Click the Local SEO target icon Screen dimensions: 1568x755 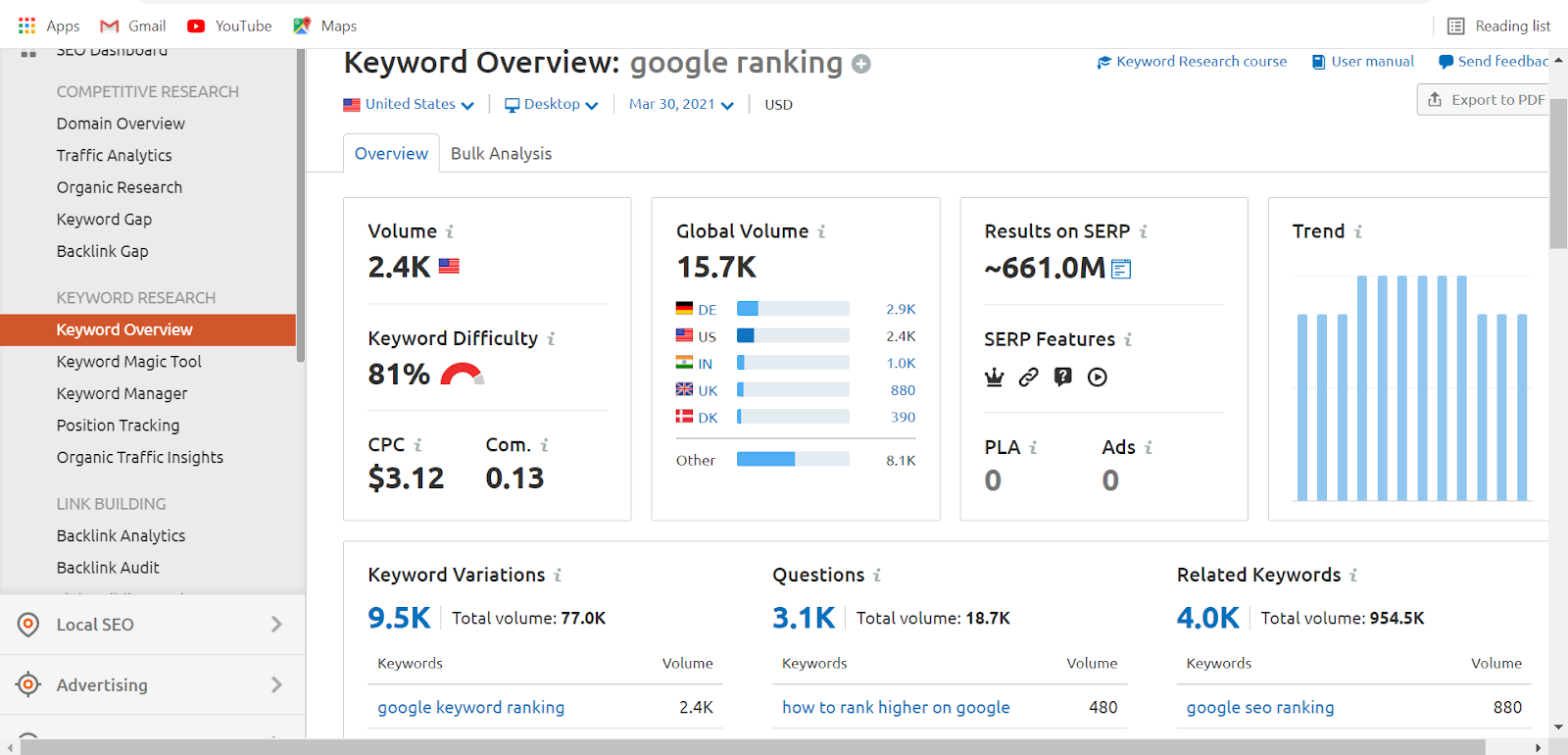(x=28, y=625)
